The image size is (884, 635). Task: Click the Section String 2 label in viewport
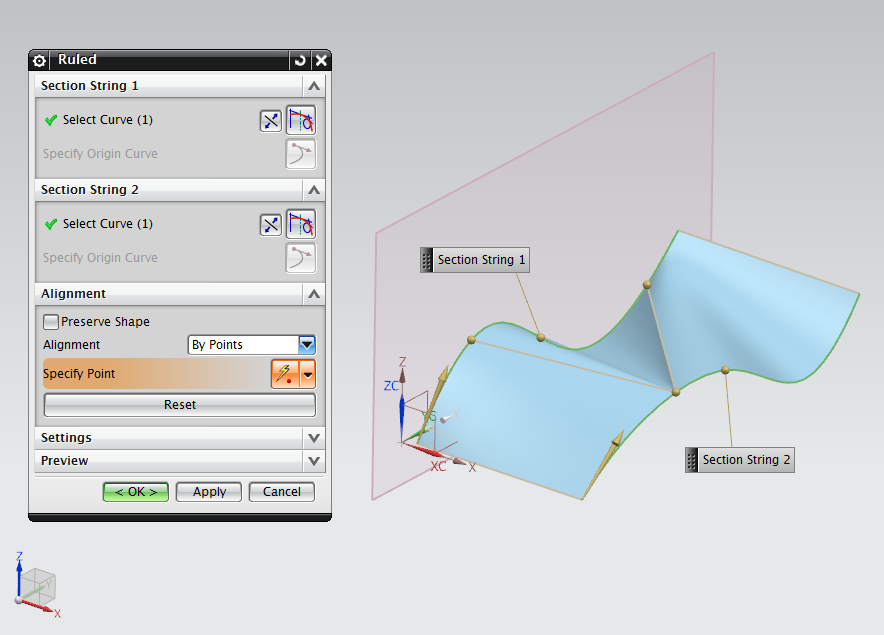tap(746, 460)
